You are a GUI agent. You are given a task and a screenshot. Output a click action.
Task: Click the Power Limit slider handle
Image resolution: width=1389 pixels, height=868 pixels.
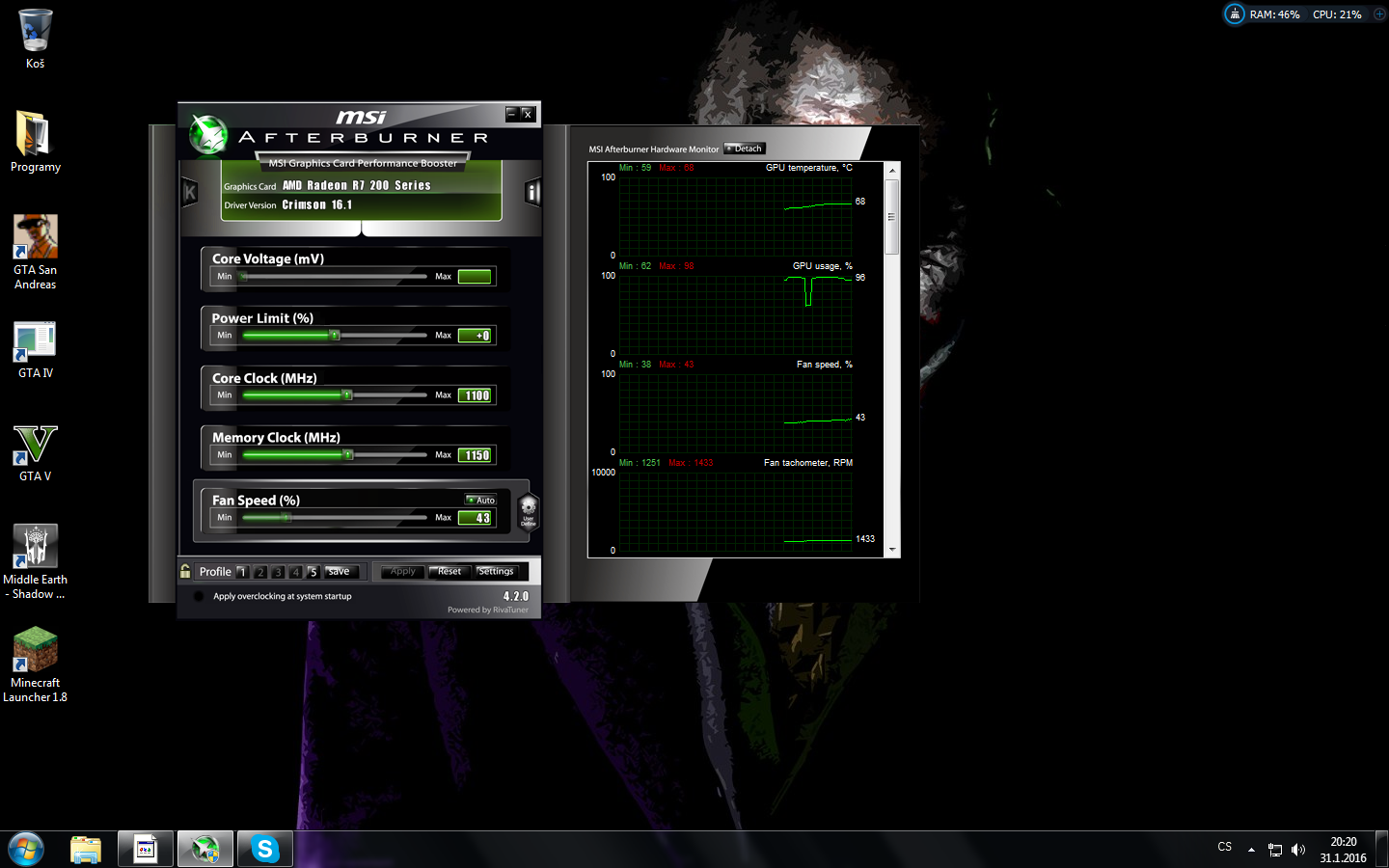(x=335, y=336)
